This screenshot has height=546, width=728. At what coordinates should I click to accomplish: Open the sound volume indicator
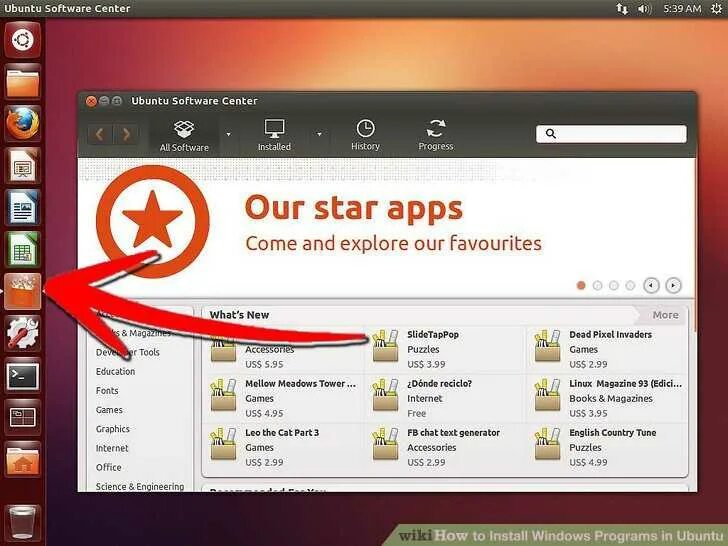(644, 8)
